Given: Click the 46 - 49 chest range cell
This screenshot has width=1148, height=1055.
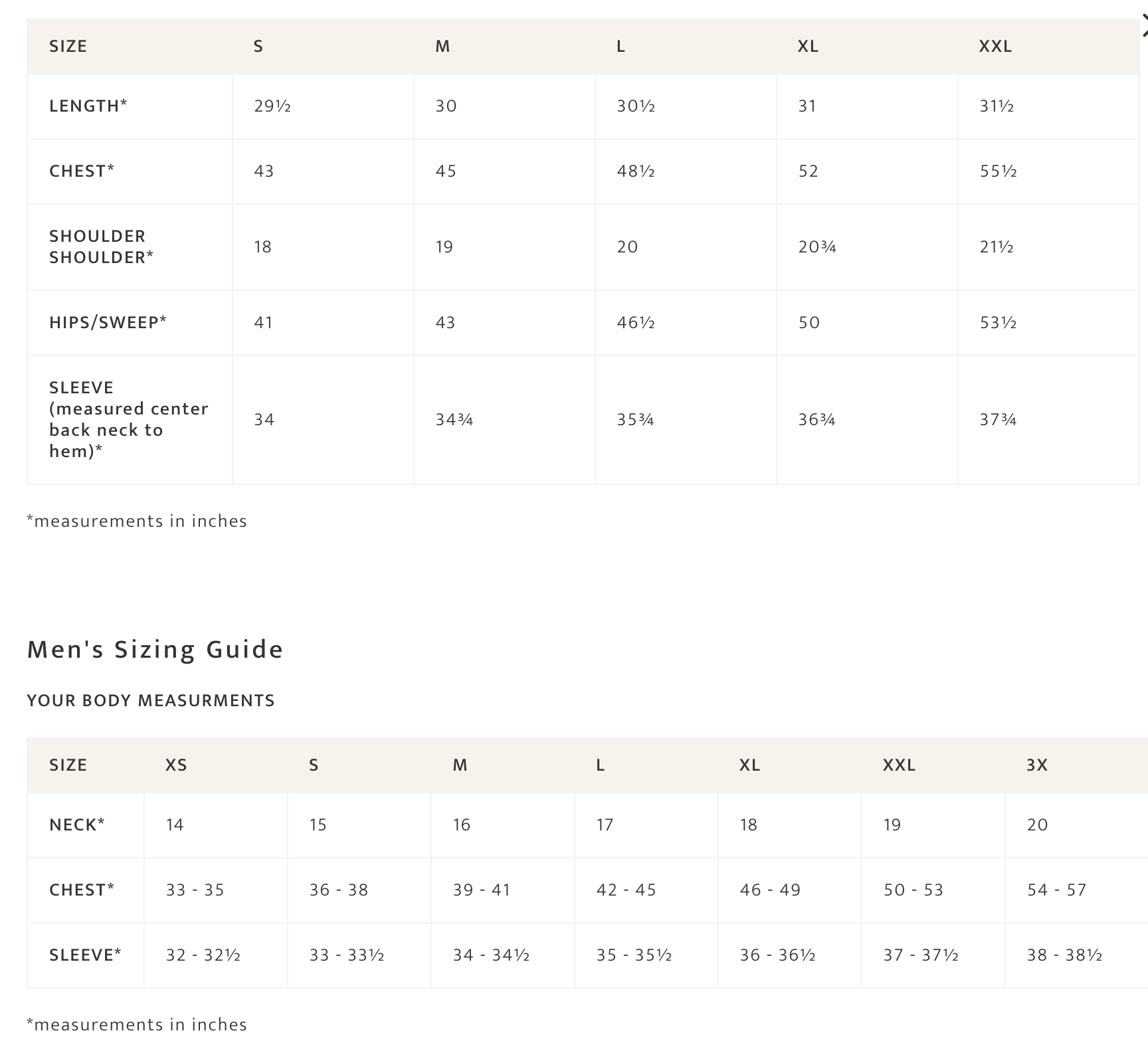Looking at the screenshot, I should tap(770, 890).
